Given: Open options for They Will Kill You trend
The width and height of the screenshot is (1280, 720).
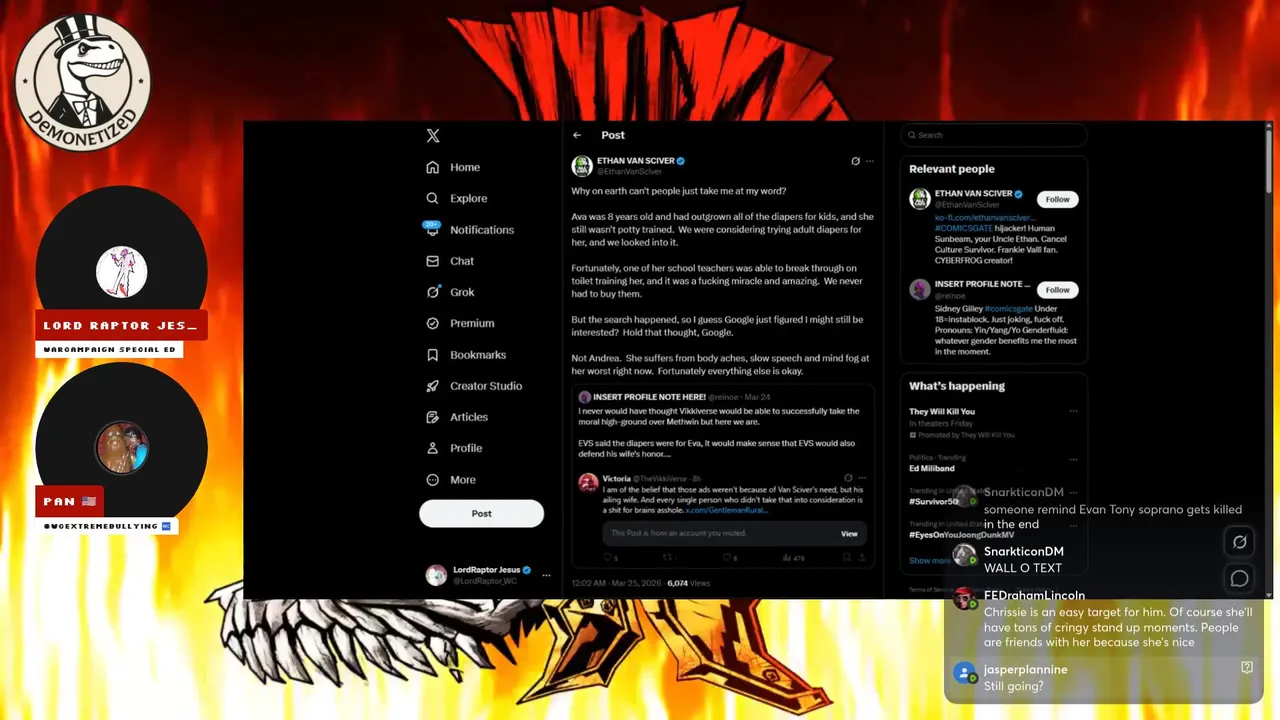Looking at the screenshot, I should (x=1073, y=411).
